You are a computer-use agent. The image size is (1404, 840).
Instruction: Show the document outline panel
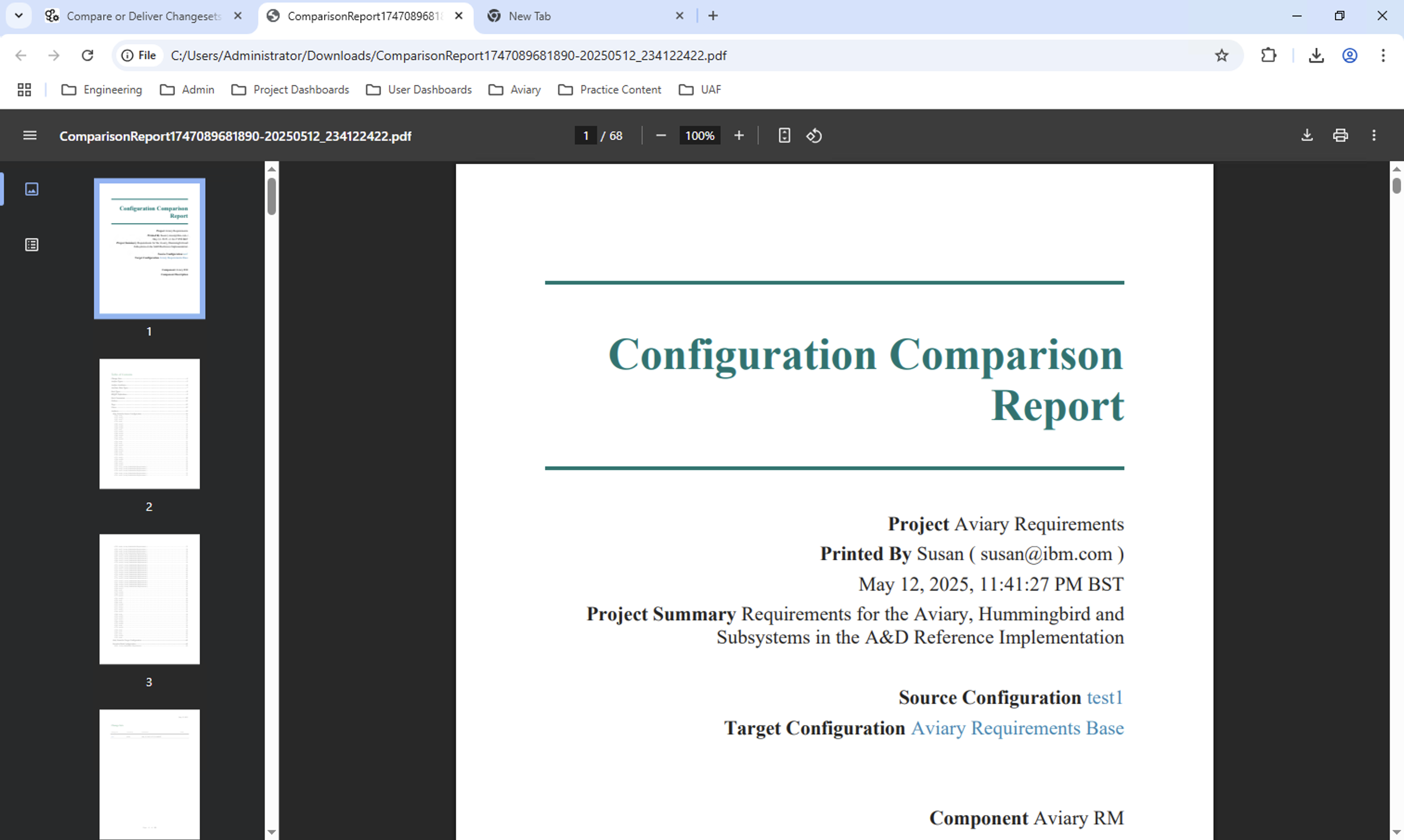[32, 245]
